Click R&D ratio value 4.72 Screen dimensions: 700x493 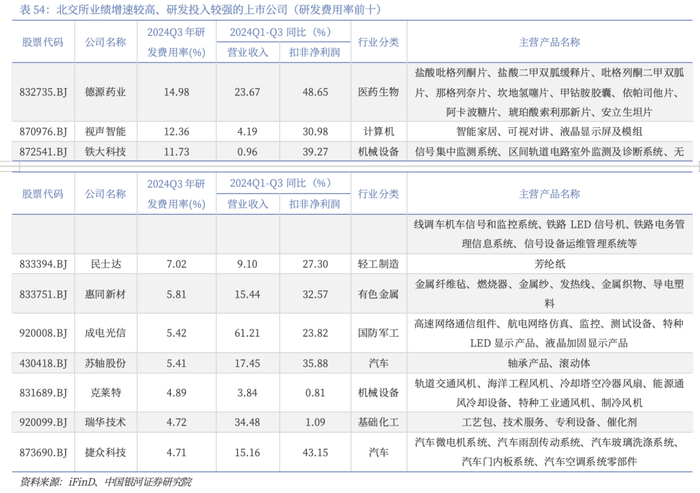point(176,422)
